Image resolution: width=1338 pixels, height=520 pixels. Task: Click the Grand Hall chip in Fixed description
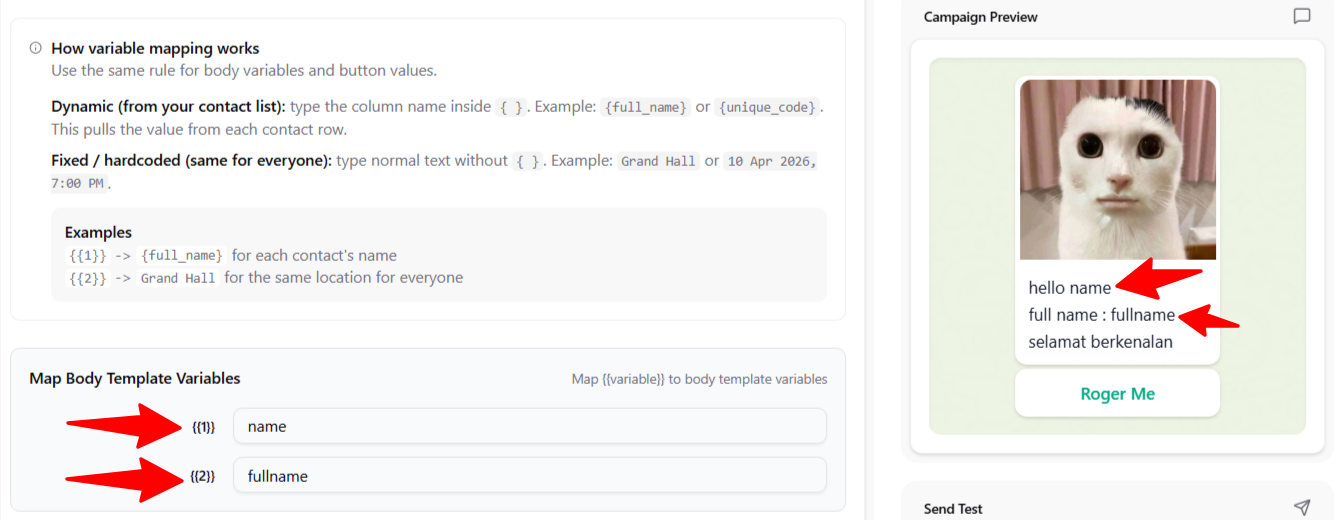coord(658,161)
